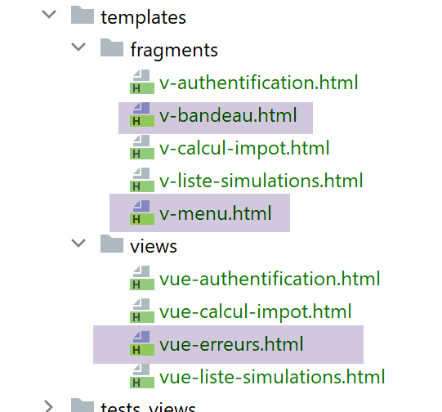
Task: Expand the tests_views folder chevron
Action: point(49,406)
